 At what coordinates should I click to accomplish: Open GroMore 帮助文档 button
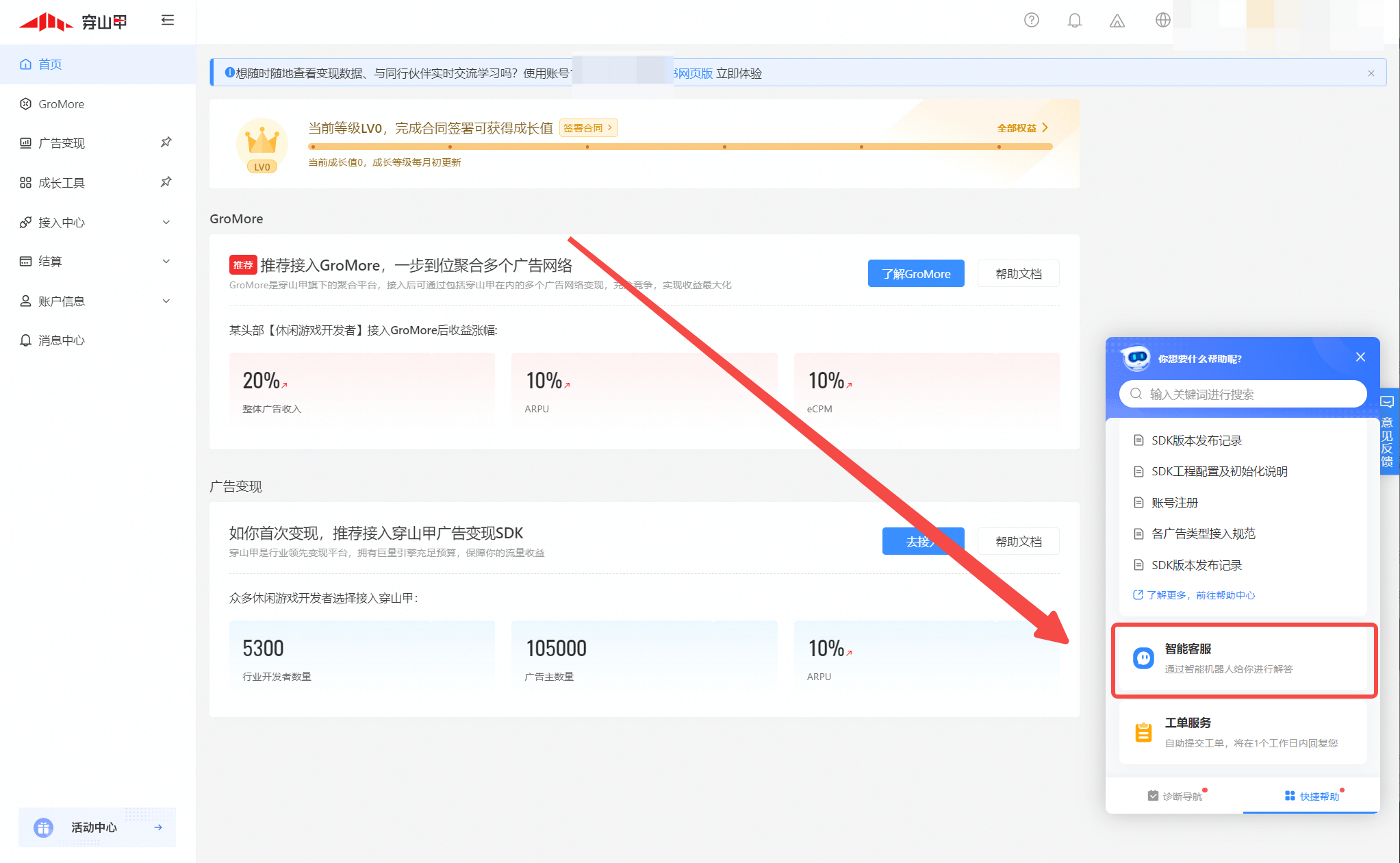coord(1018,273)
